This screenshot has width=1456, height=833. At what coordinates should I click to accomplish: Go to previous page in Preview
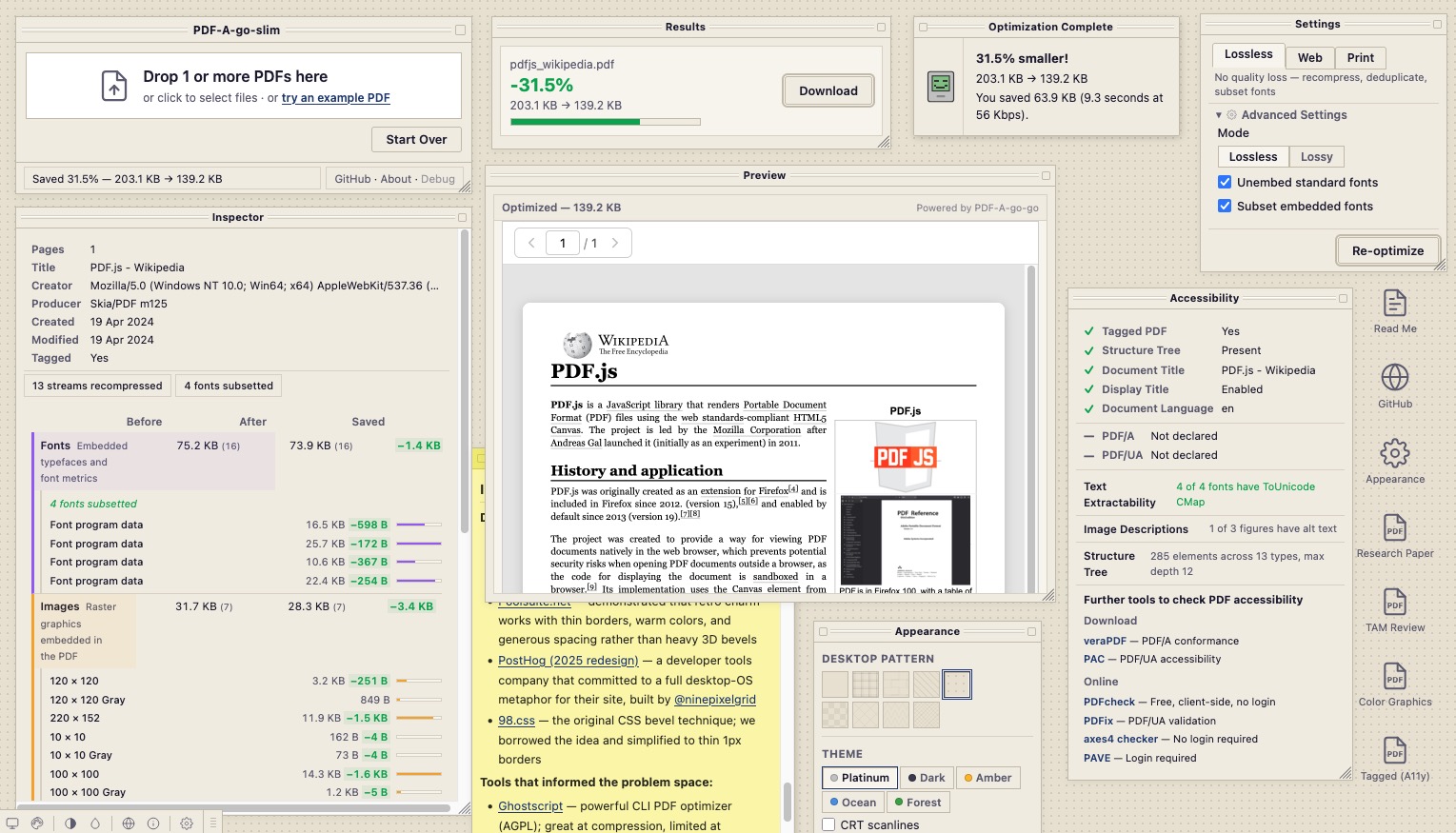click(x=531, y=243)
